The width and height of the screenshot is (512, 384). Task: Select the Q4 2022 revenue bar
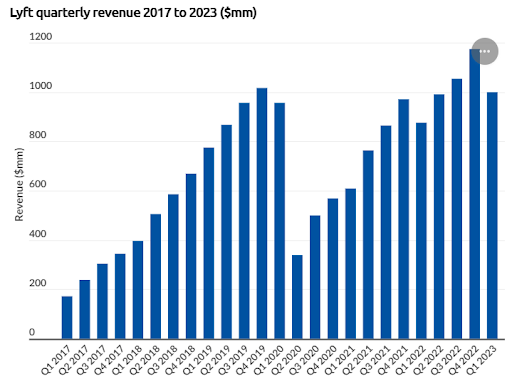(474, 194)
